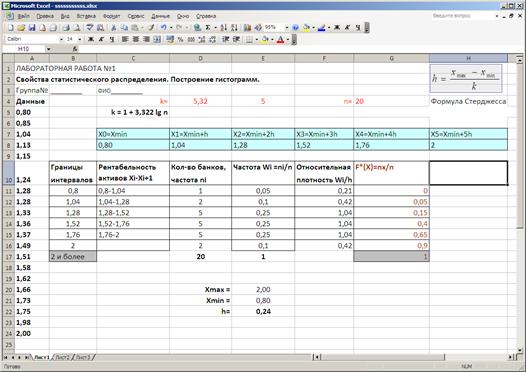526x372 pixels.
Task: Click the Currency Style icon
Action: pyautogui.click(x=170, y=40)
